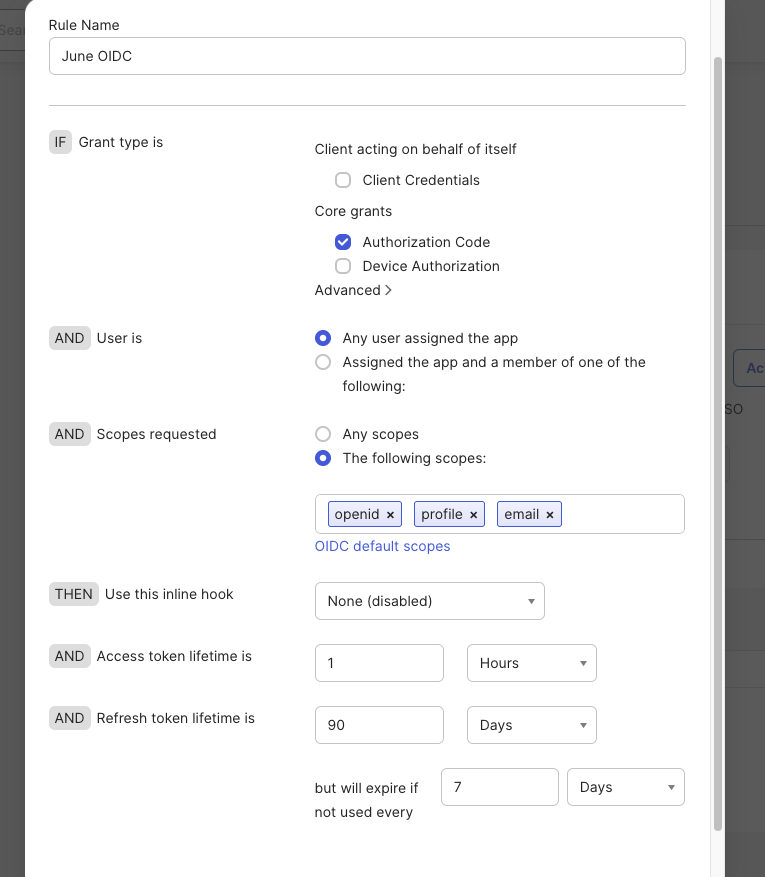Image resolution: width=765 pixels, height=877 pixels.
Task: Uncheck the Authorization Code grant
Action: coord(343,241)
